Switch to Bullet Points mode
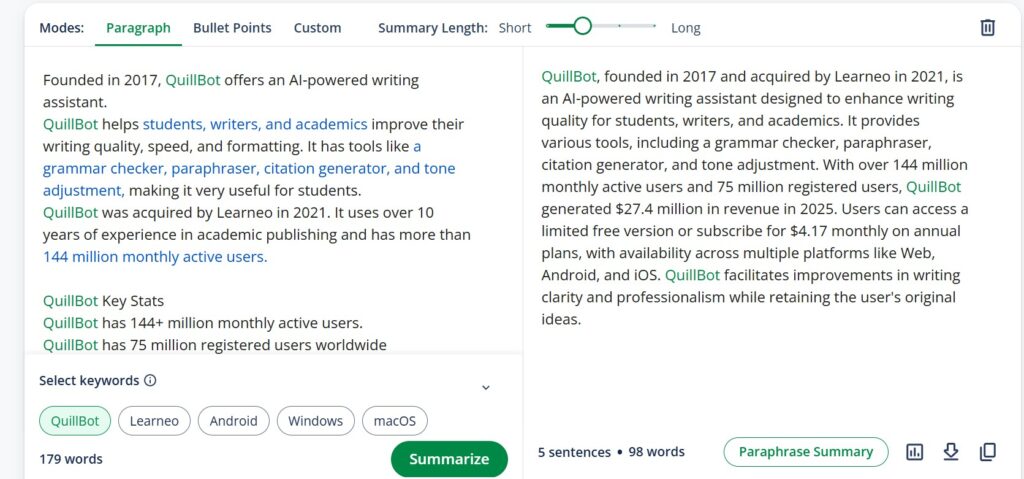1024x479 pixels. pyautogui.click(x=232, y=28)
